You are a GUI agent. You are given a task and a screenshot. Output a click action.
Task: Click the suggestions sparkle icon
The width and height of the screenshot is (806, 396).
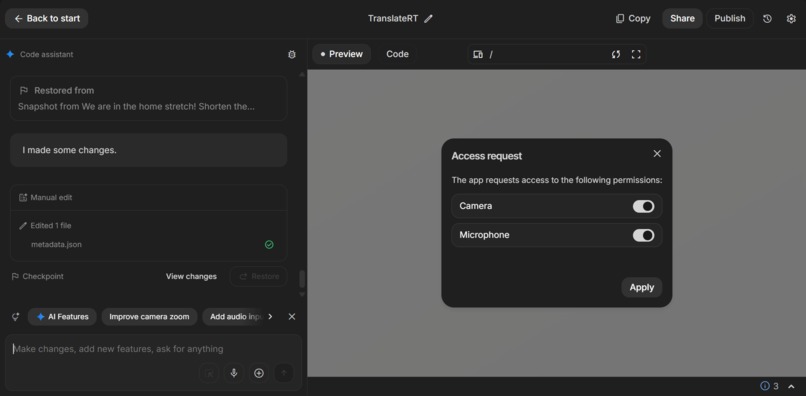15,317
